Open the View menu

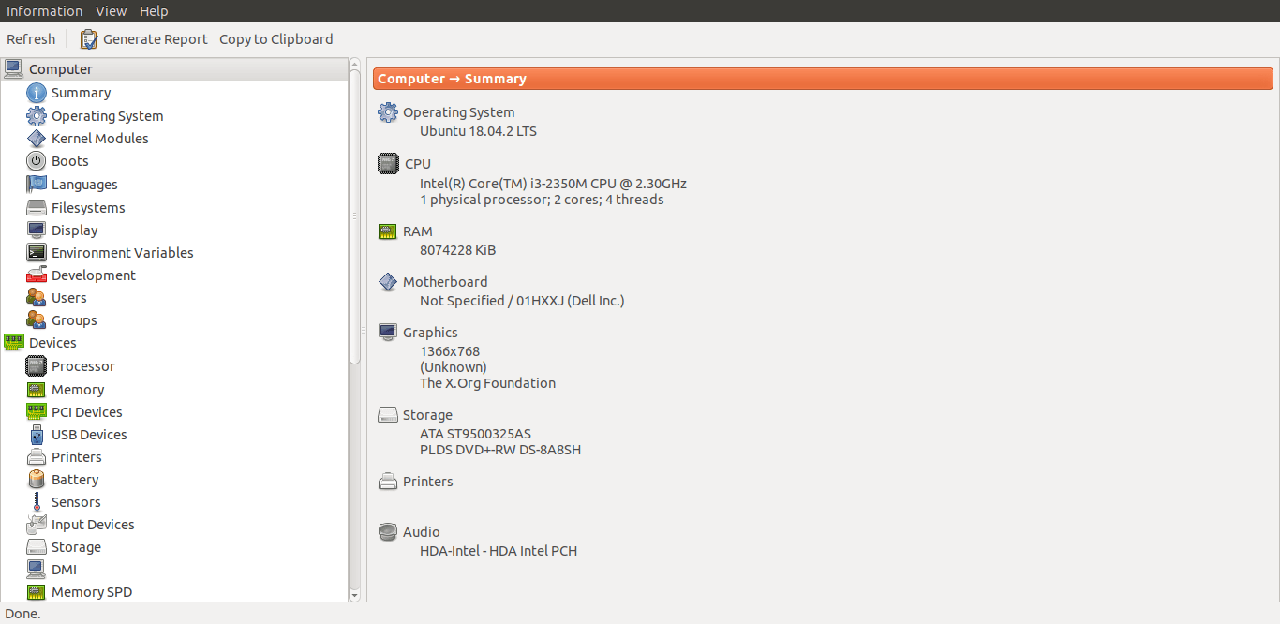111,11
